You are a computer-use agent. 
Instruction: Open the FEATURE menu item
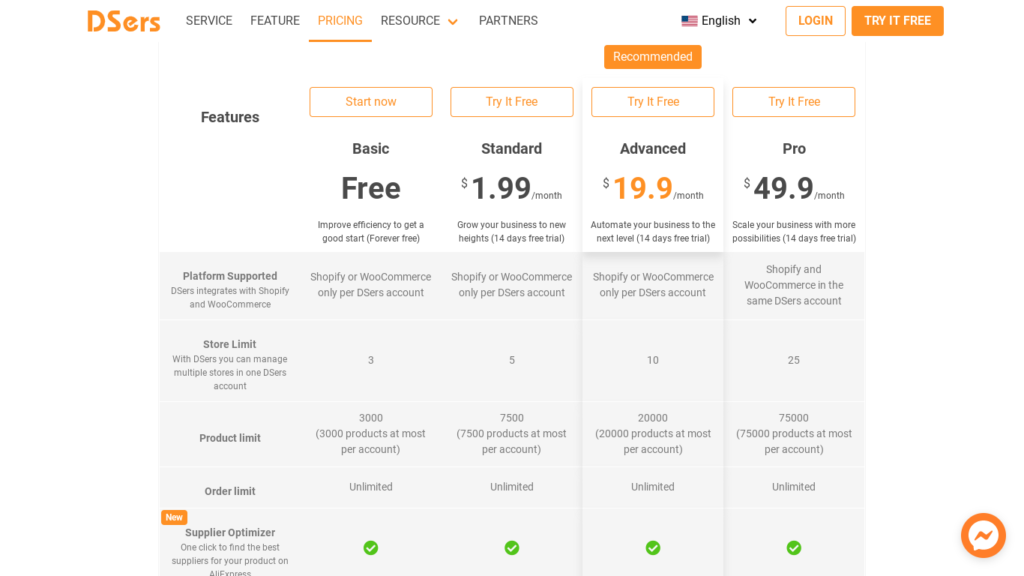point(275,21)
